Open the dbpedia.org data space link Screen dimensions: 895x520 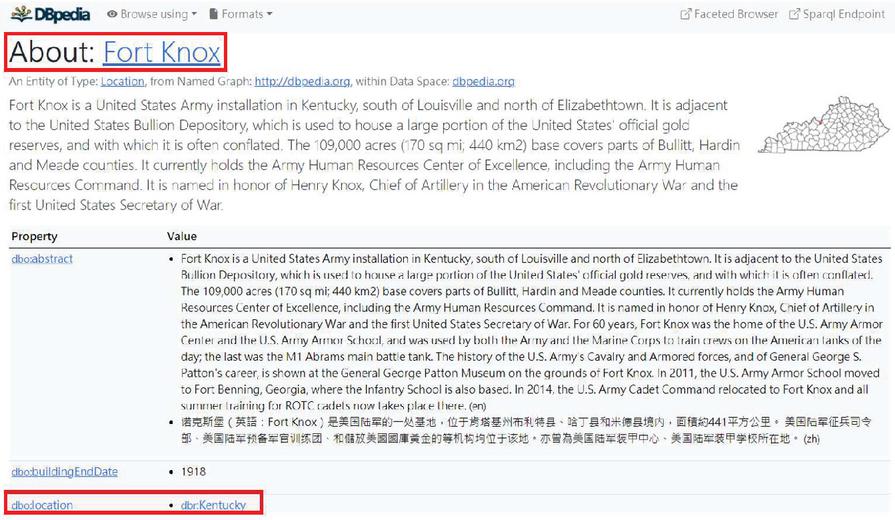[x=483, y=82]
